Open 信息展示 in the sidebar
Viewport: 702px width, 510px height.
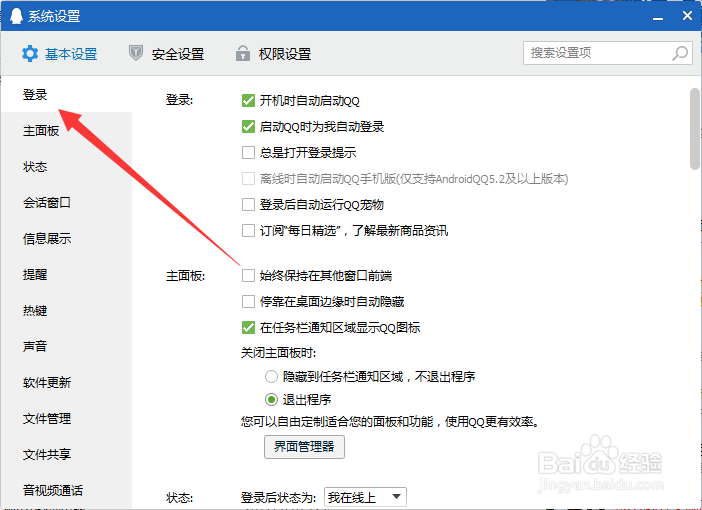(66, 238)
